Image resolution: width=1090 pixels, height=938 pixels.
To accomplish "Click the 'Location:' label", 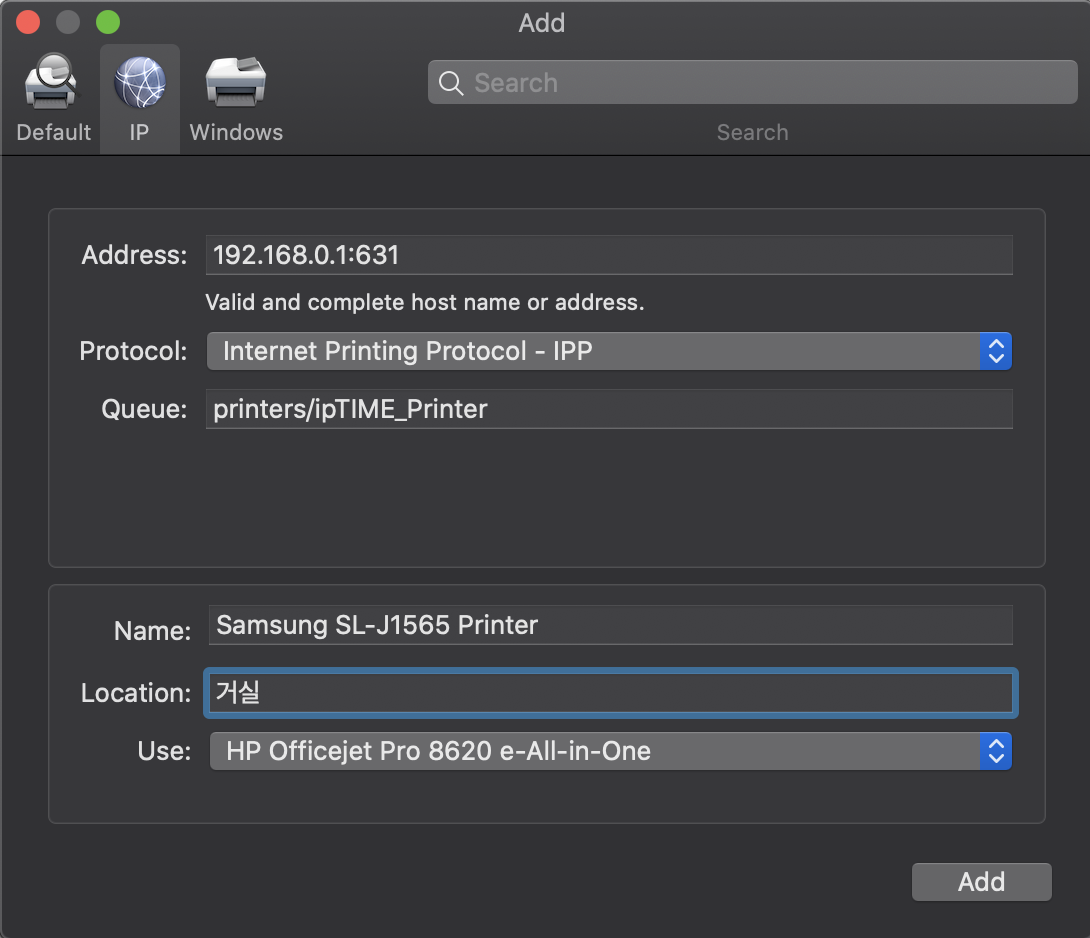I will 136,693.
